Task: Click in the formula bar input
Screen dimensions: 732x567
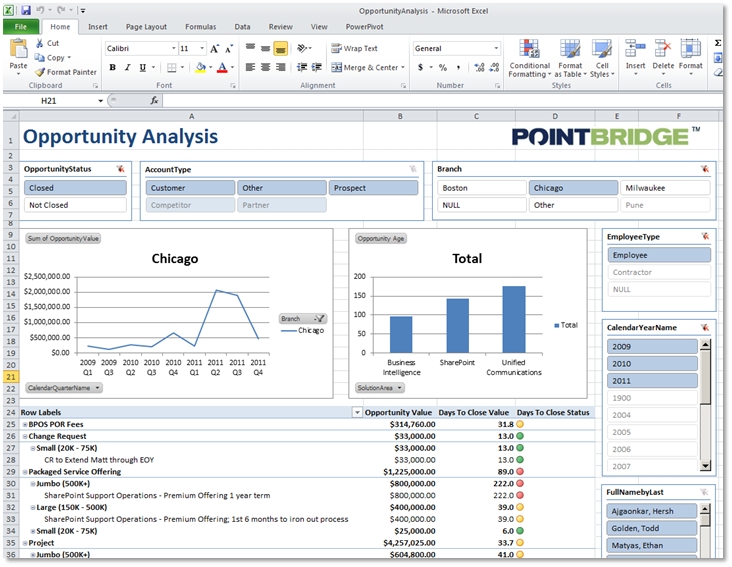Action: point(442,101)
